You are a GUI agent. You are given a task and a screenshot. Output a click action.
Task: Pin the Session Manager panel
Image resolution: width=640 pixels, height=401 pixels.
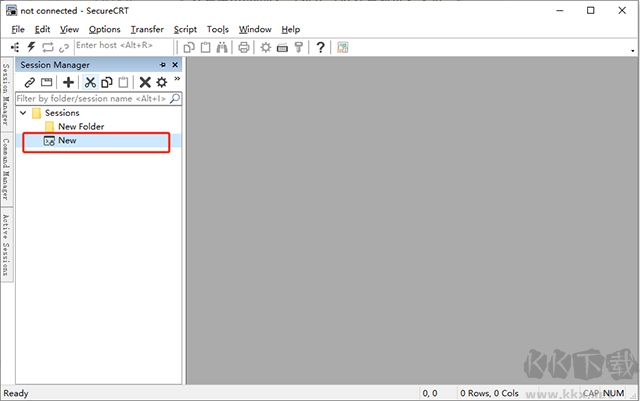coord(163,65)
